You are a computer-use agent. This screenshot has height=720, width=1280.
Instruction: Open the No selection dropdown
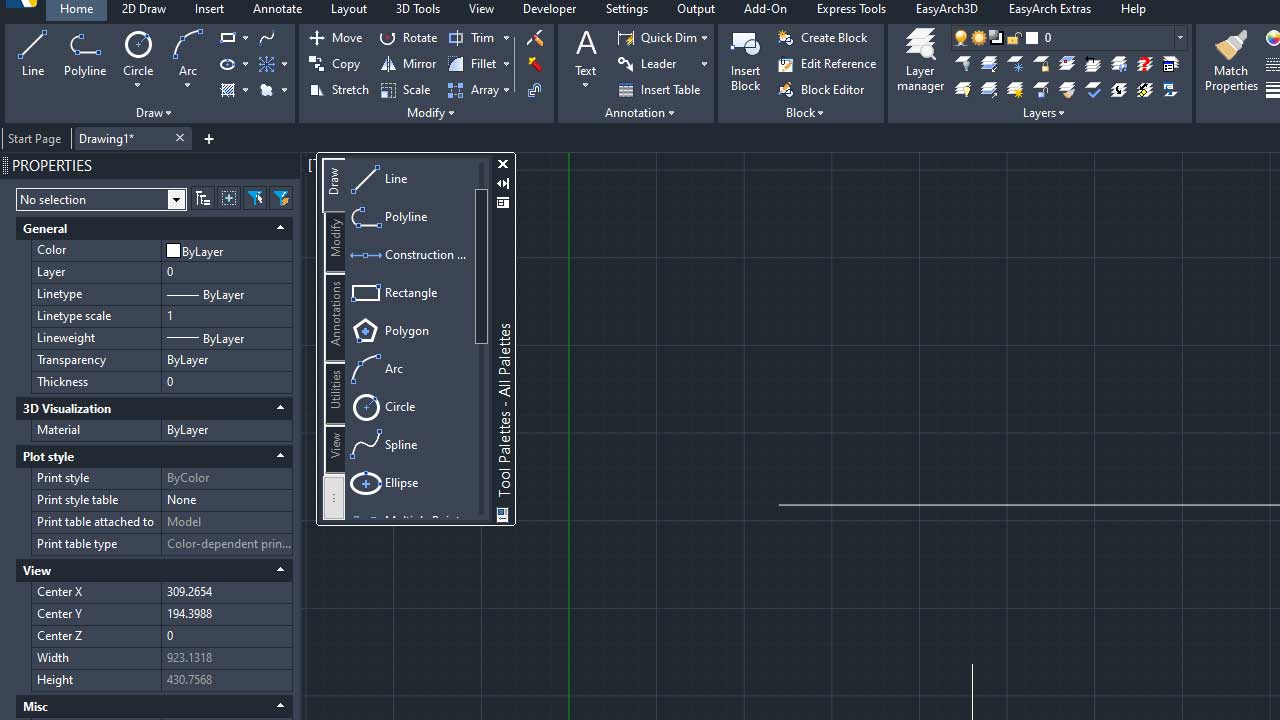tap(176, 200)
